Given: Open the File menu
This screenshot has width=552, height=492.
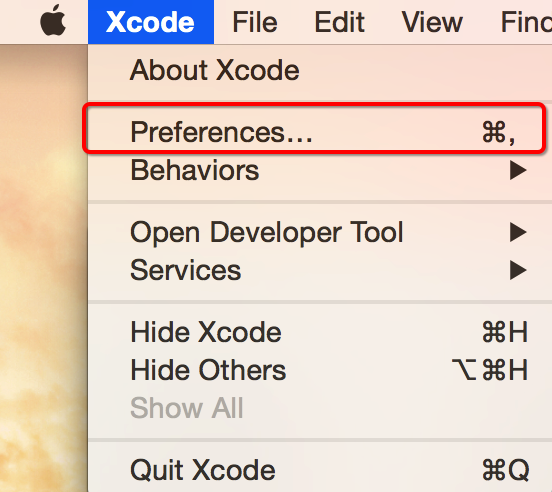Looking at the screenshot, I should click(x=255, y=22).
